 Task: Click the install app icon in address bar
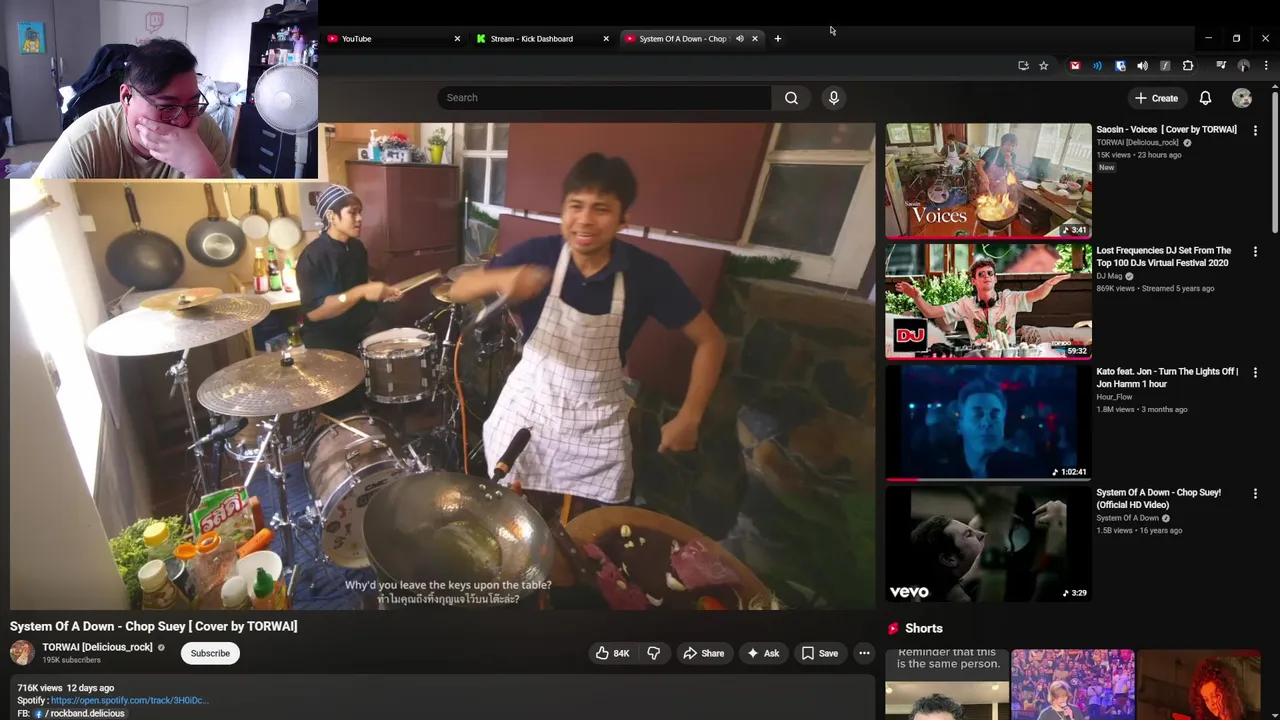point(1023,66)
